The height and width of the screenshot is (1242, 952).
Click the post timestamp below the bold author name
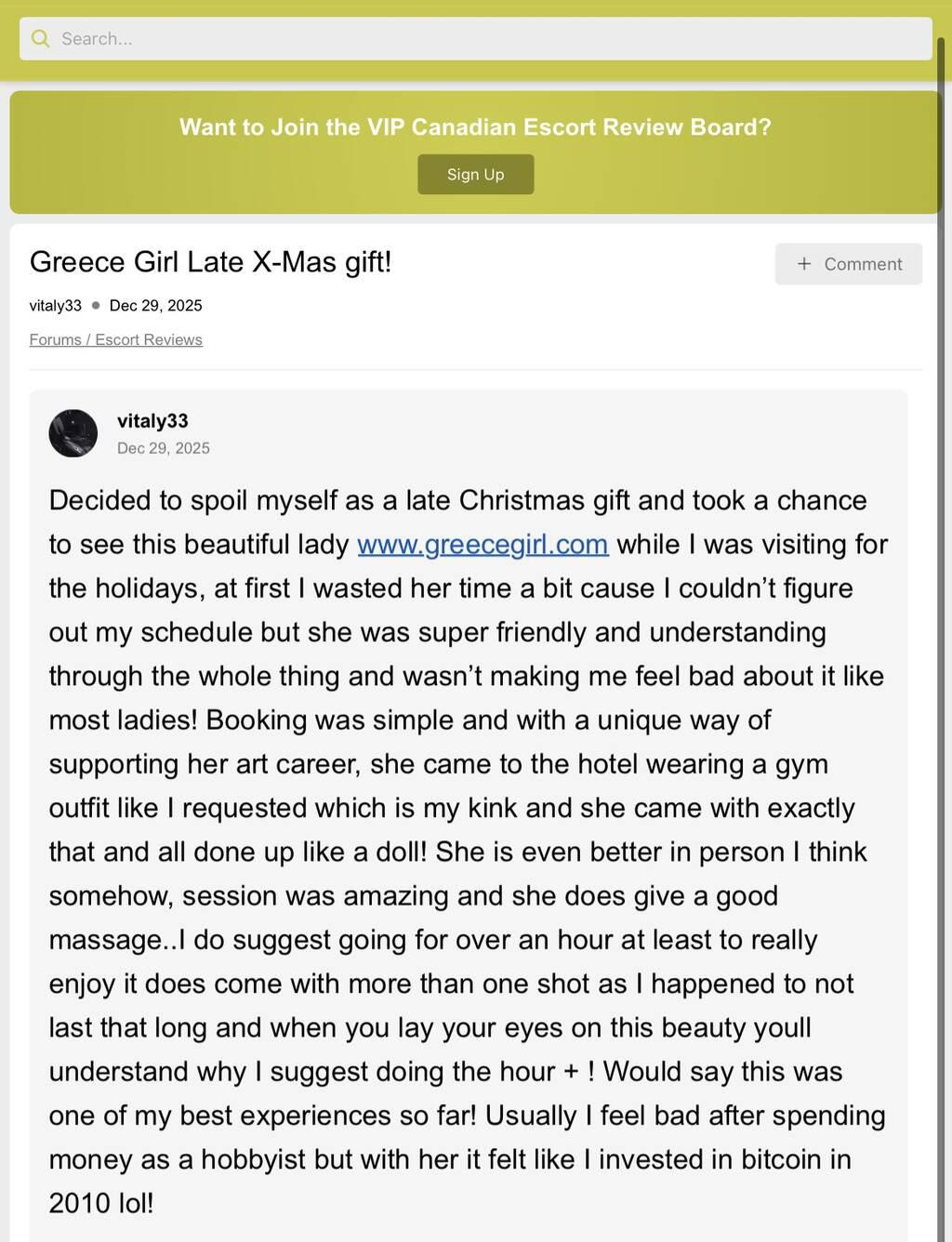coord(164,448)
